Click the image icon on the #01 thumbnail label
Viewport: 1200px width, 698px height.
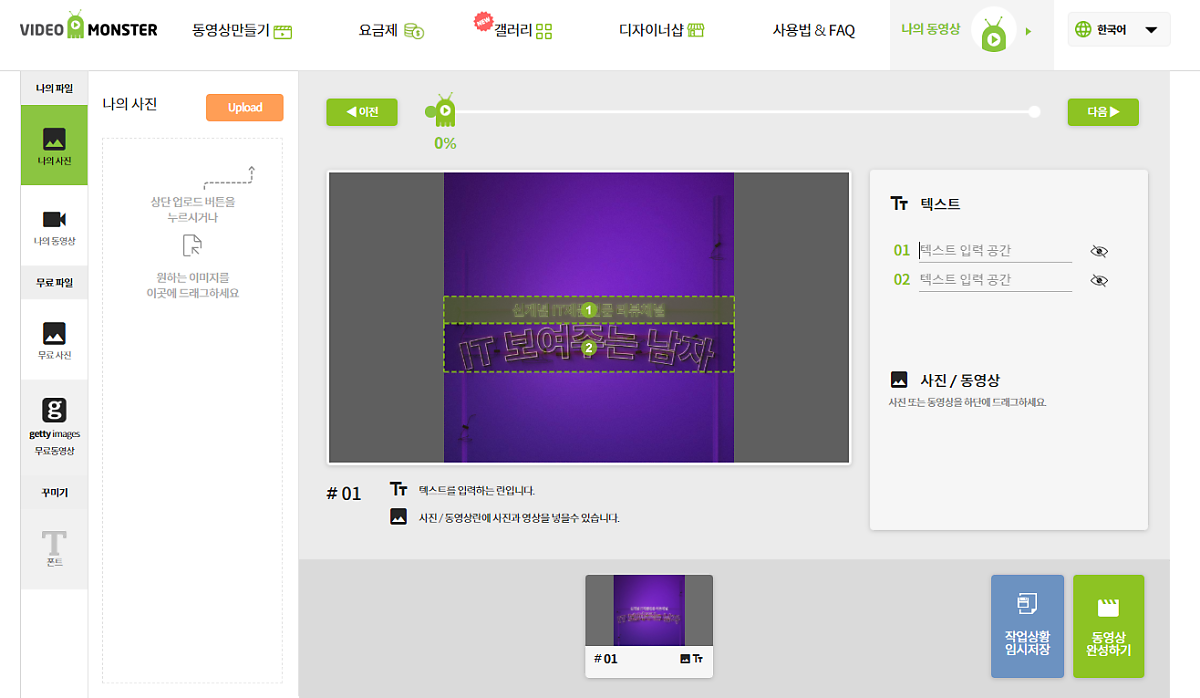685,659
